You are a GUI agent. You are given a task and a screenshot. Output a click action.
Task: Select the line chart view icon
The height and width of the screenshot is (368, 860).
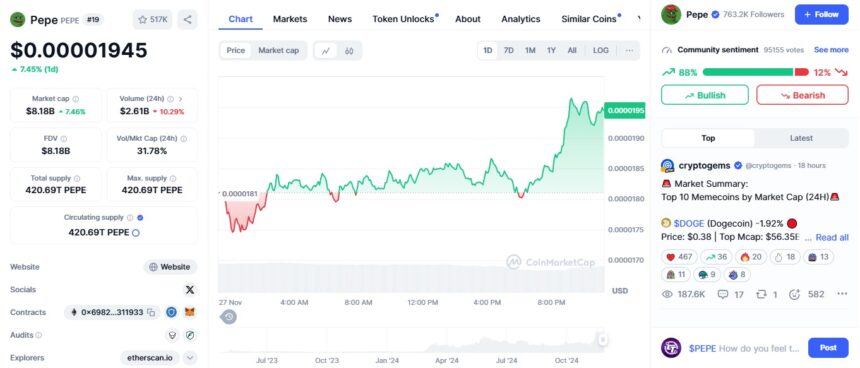click(x=326, y=51)
